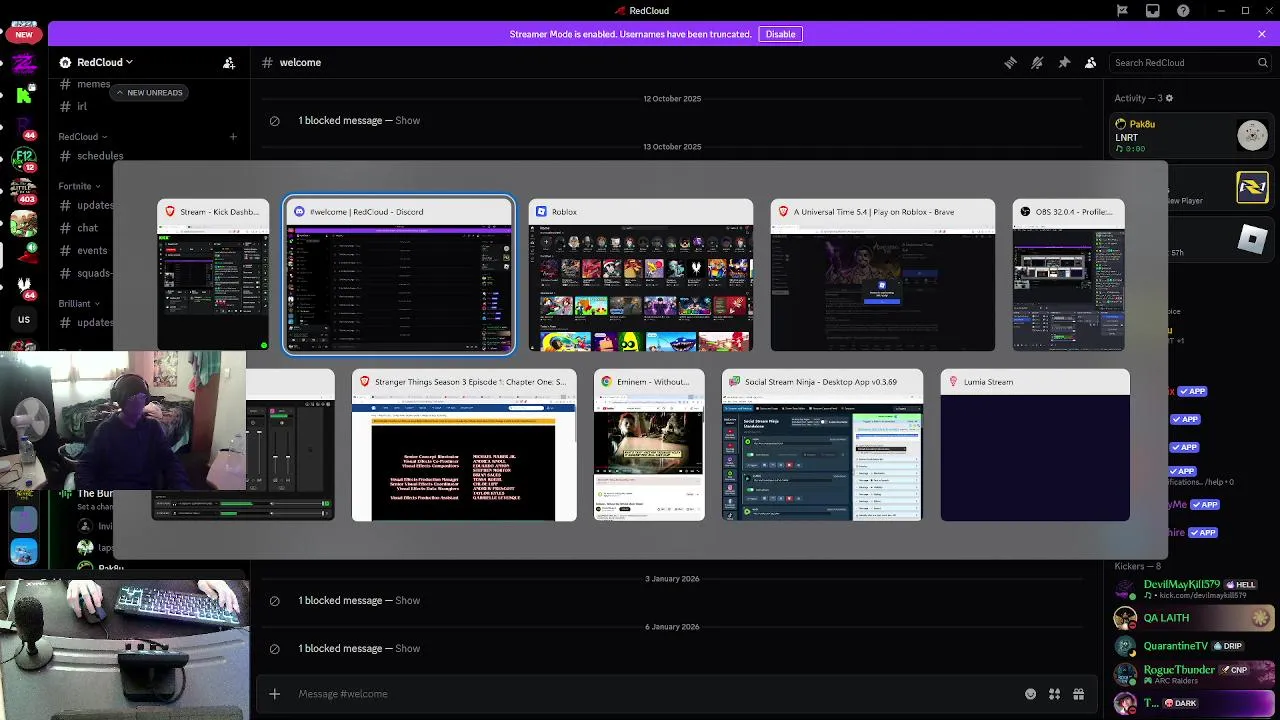
Task: Open RogueThunder member entry
Action: click(x=1192, y=674)
